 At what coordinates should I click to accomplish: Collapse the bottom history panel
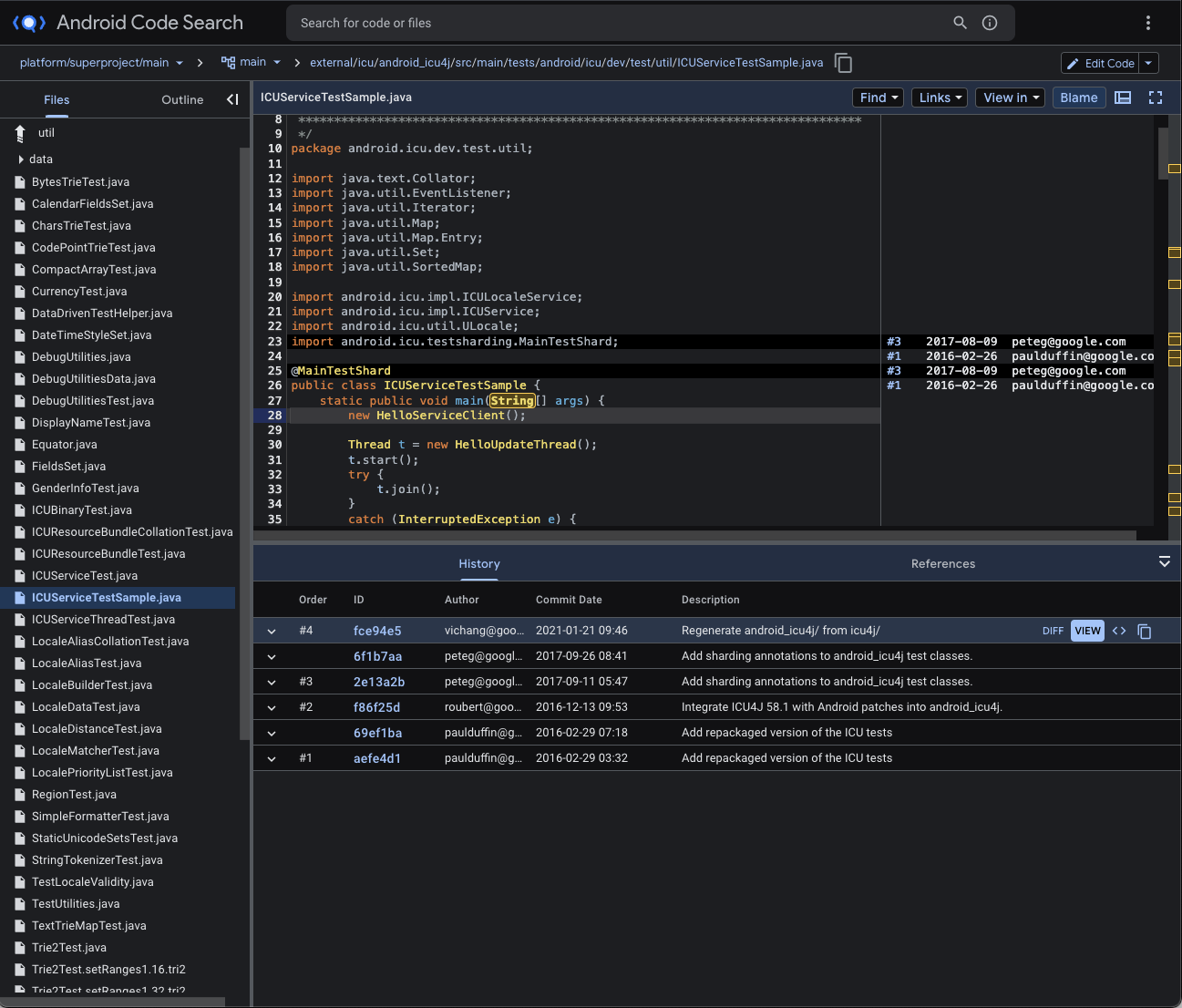[x=1164, y=562]
